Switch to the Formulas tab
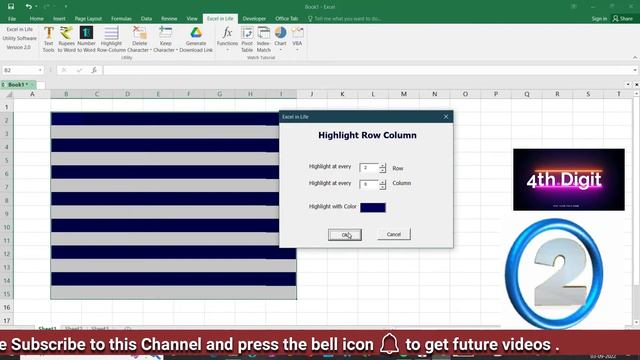This screenshot has height=360, width=640. [x=121, y=19]
